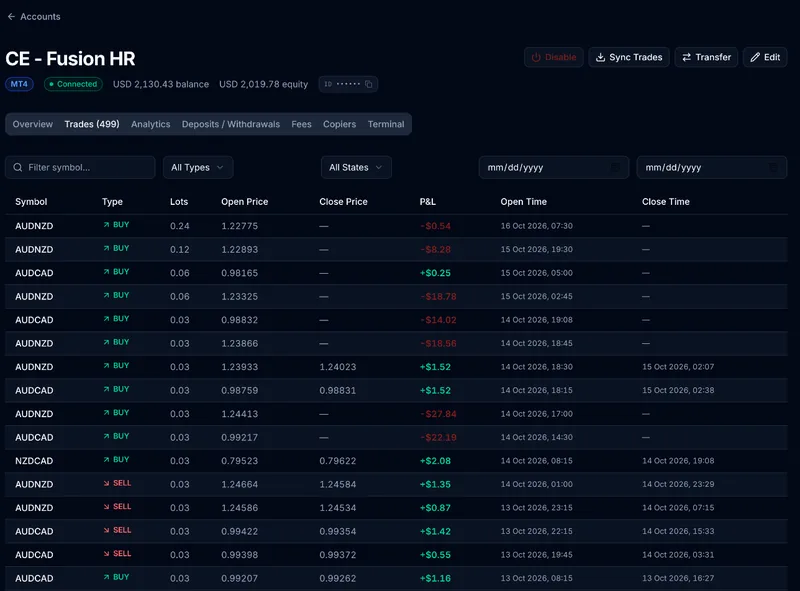
Task: Select the NZDCAD symbol cell
Action: point(34,461)
